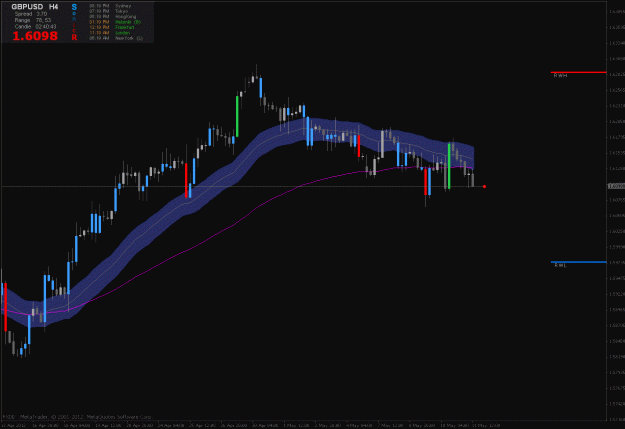Click the highlighted current price axis label

pyautogui.click(x=616, y=186)
